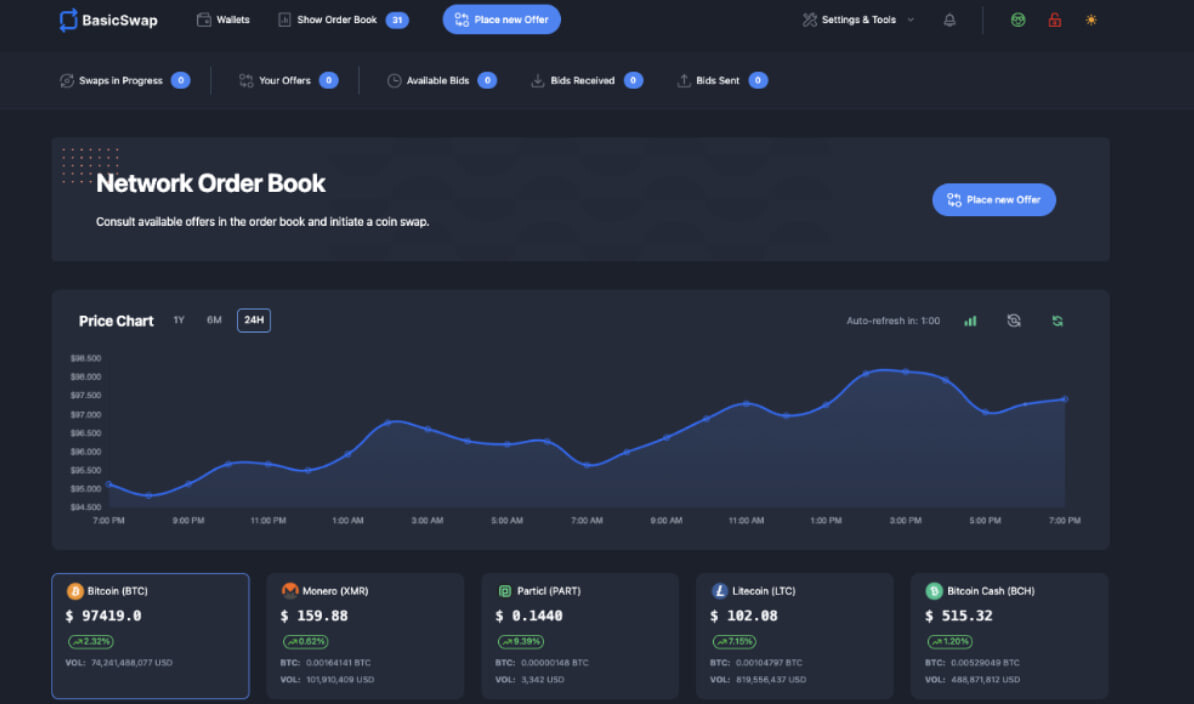This screenshot has height=704, width=1194.
Task: Open the notifications bell icon
Action: tap(950, 21)
